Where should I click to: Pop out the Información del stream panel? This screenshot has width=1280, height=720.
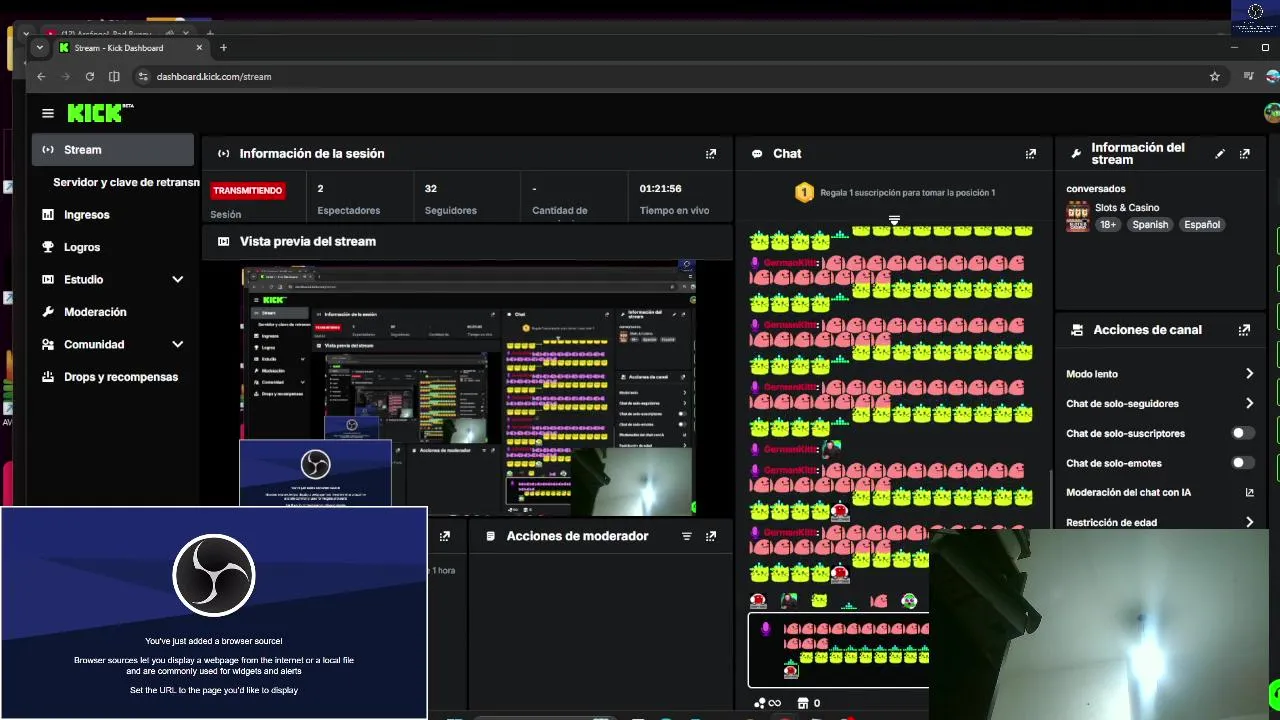pyautogui.click(x=1245, y=154)
